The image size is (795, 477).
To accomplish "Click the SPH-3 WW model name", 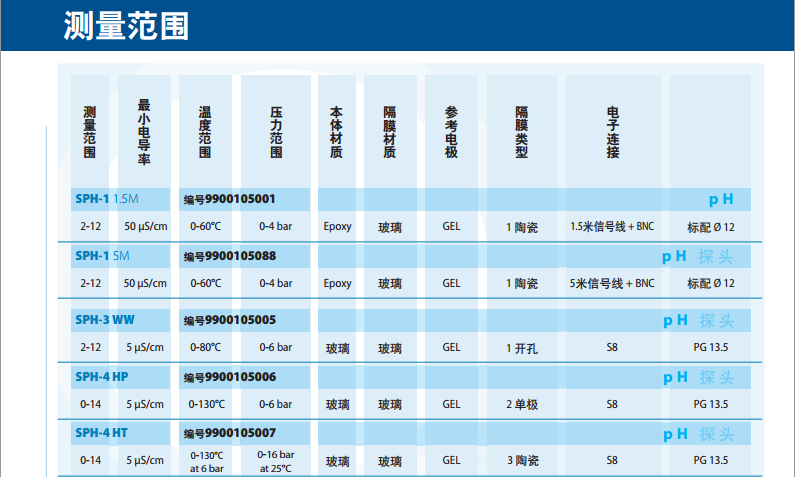I will pos(105,320).
